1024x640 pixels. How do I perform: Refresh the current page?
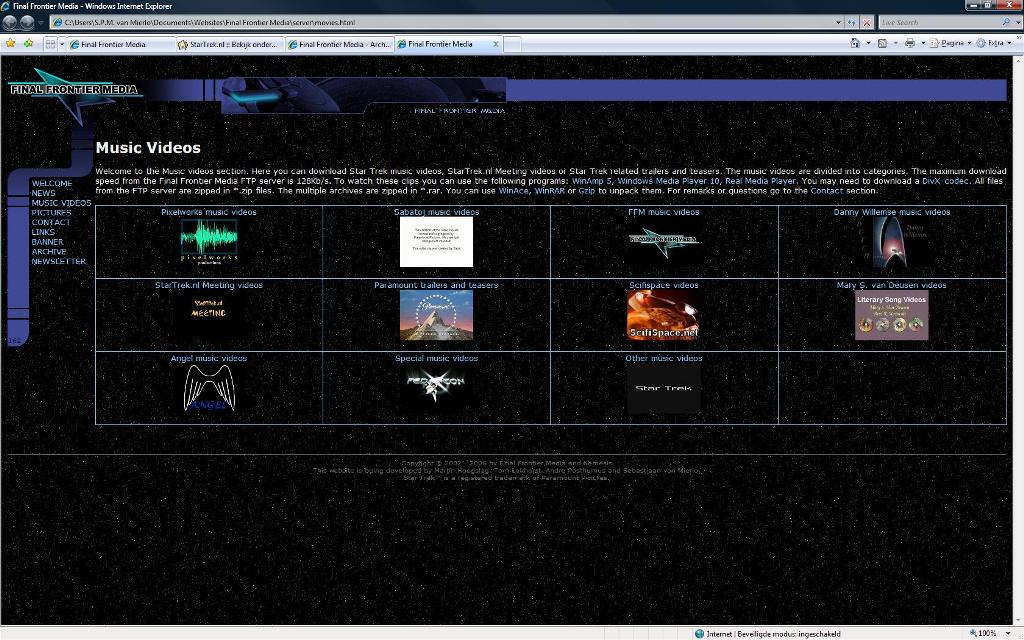point(852,22)
